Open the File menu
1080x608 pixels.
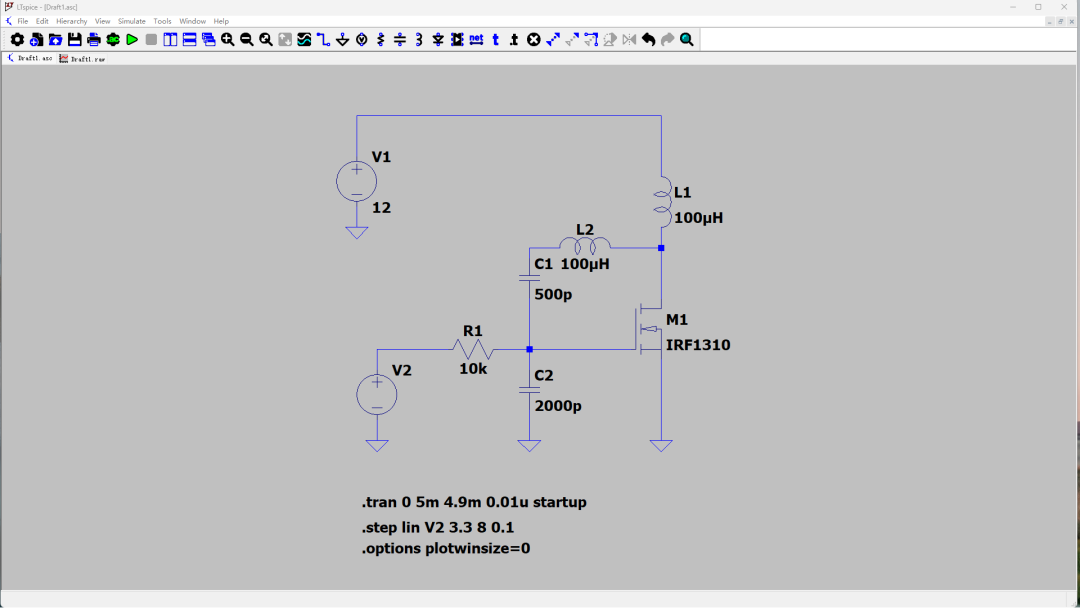[x=23, y=21]
